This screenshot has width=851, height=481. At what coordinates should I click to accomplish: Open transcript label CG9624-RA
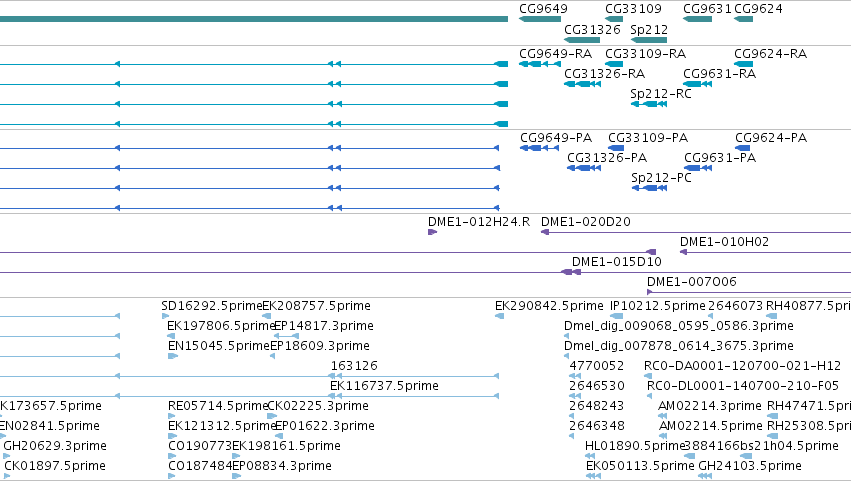[770, 53]
